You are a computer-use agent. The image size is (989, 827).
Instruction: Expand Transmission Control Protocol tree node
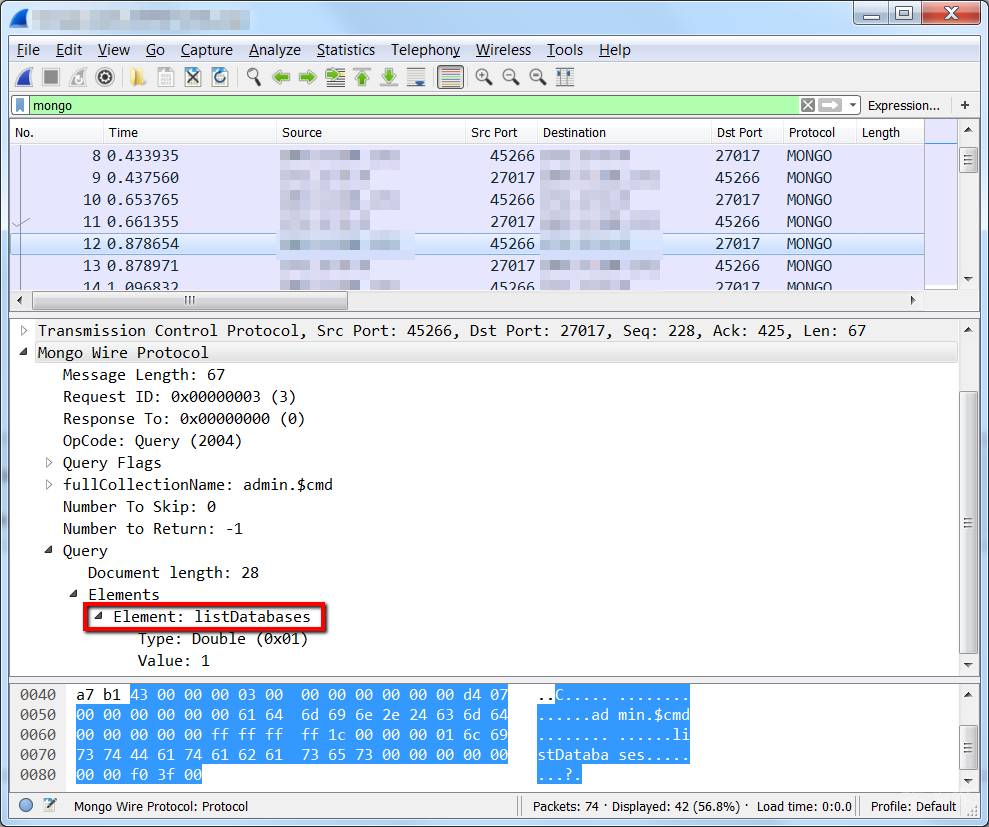(24, 331)
